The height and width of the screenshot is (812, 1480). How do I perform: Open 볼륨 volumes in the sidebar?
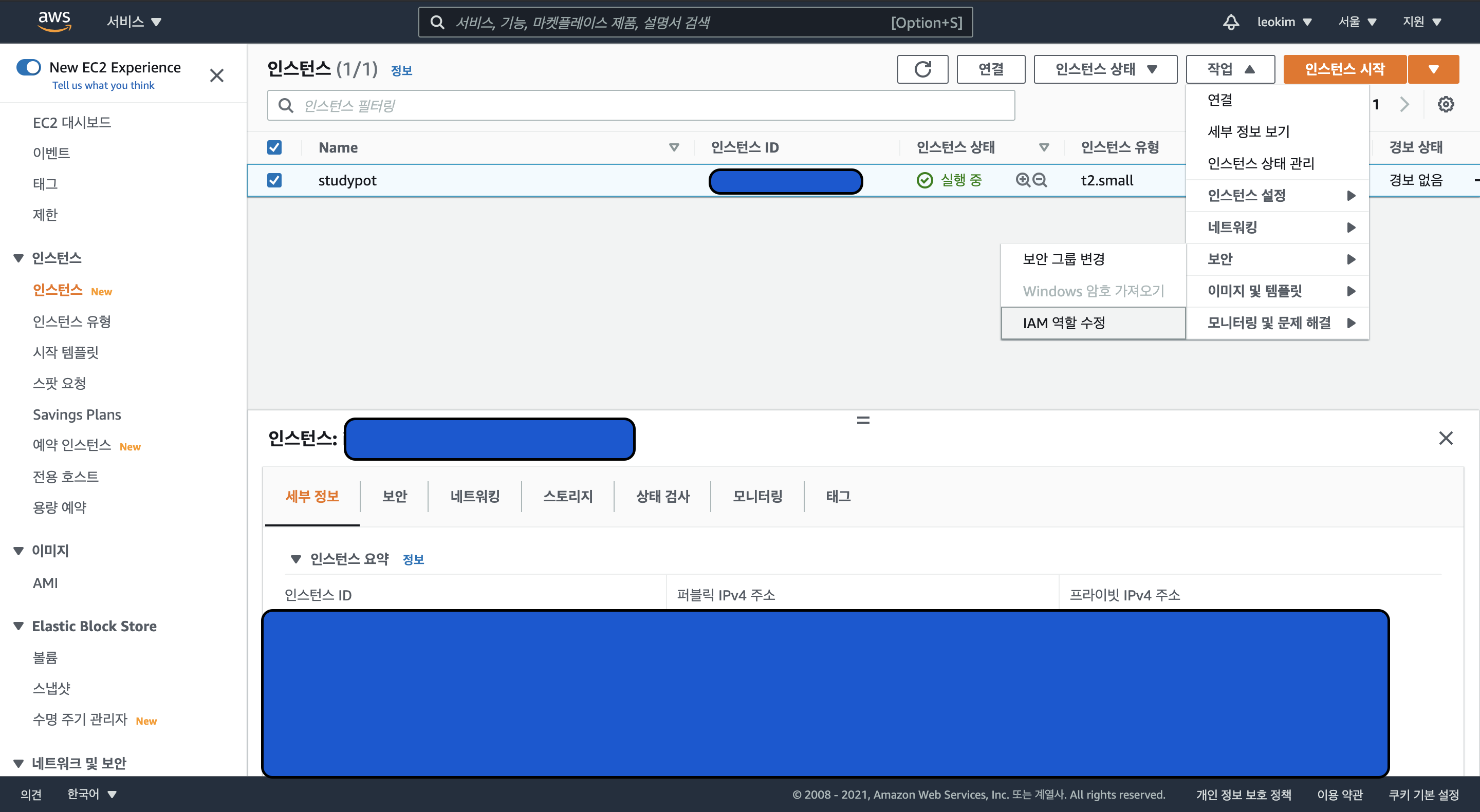point(45,657)
